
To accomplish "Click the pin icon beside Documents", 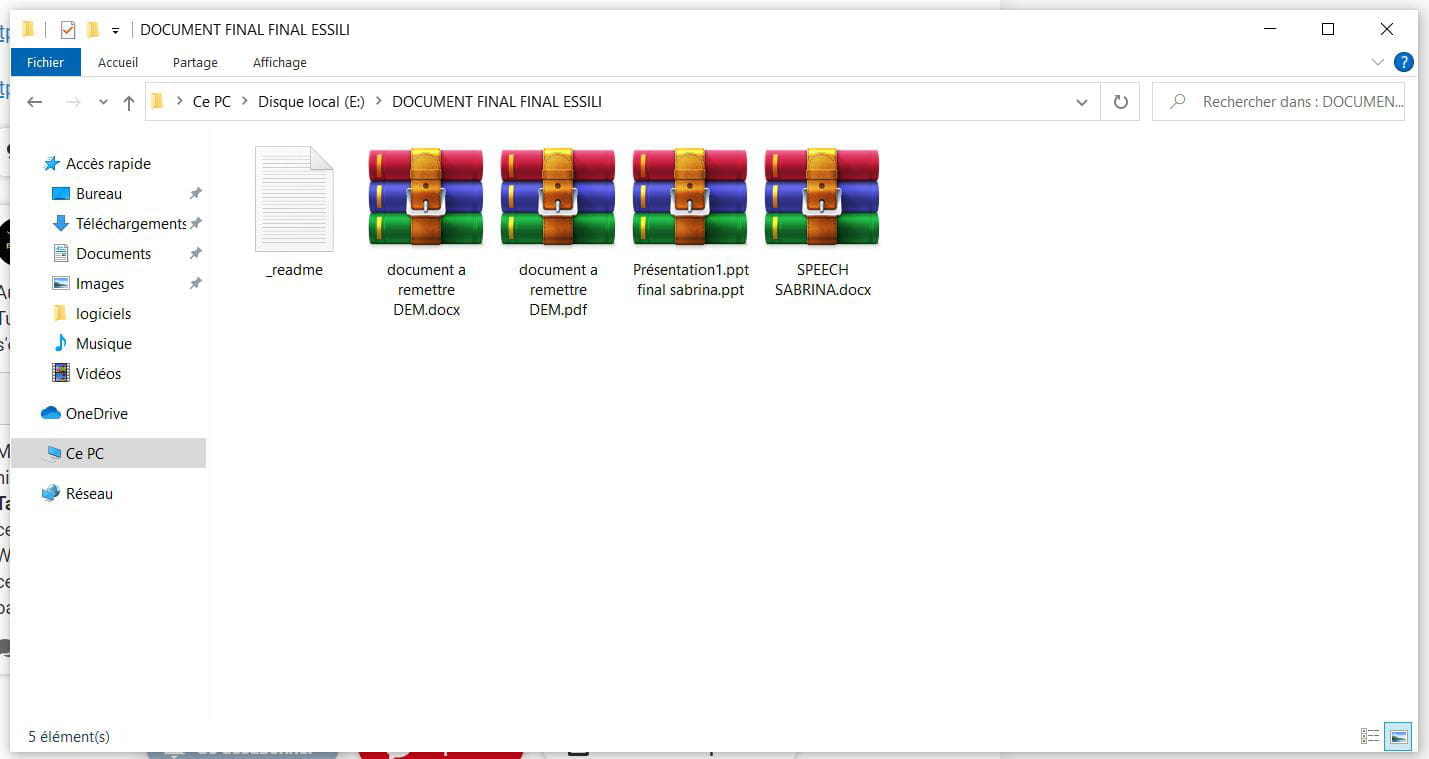I will pos(196,254).
